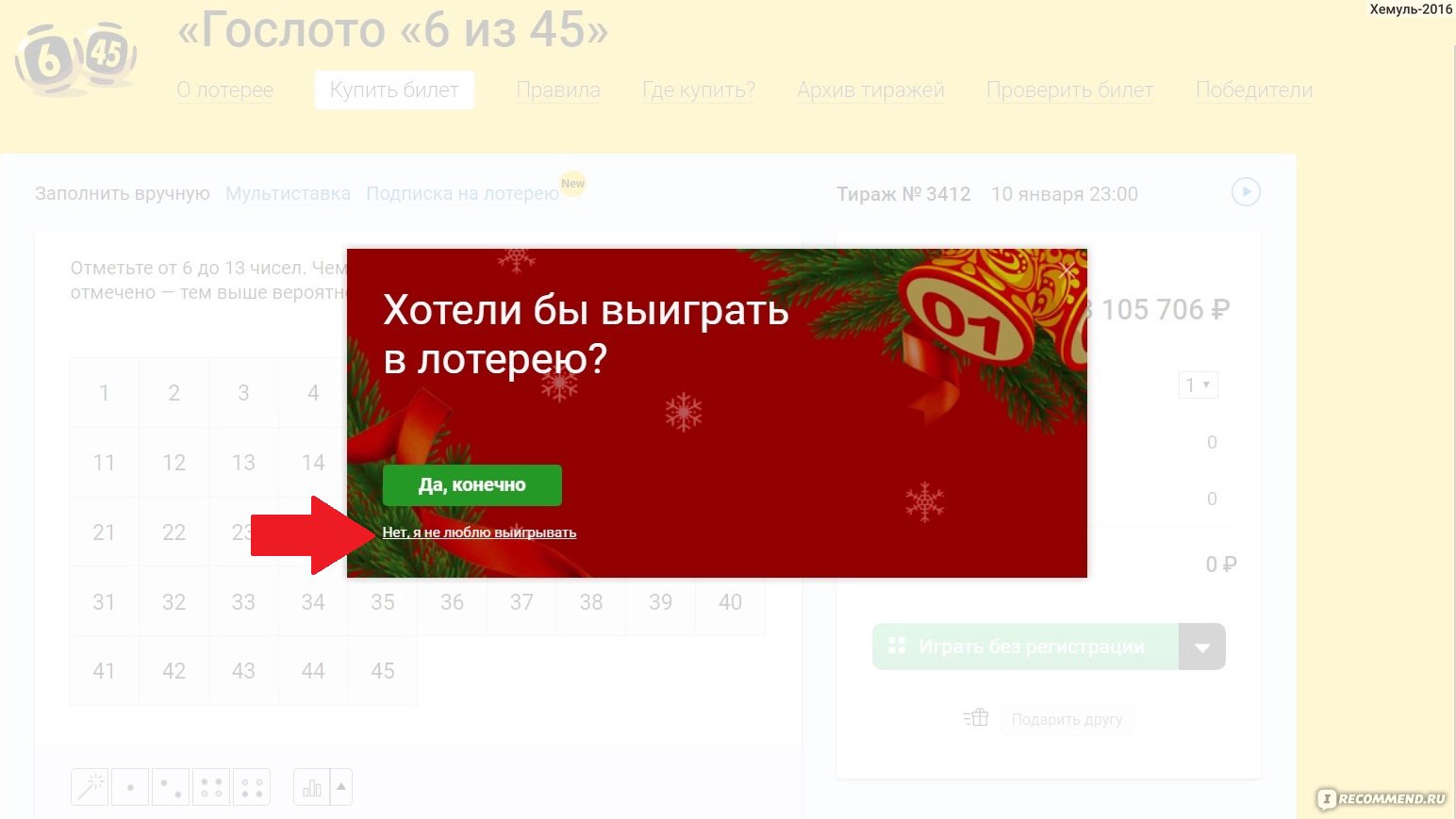Mark number 12 in the ticket grid

[174, 463]
